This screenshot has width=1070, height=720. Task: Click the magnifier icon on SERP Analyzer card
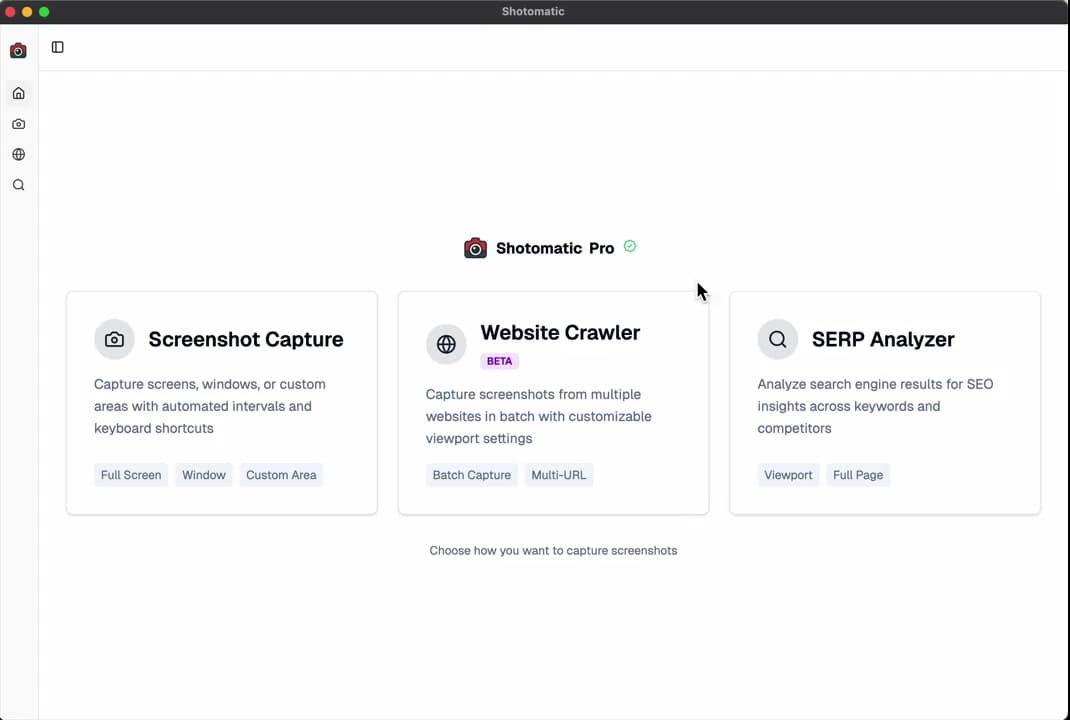(778, 339)
